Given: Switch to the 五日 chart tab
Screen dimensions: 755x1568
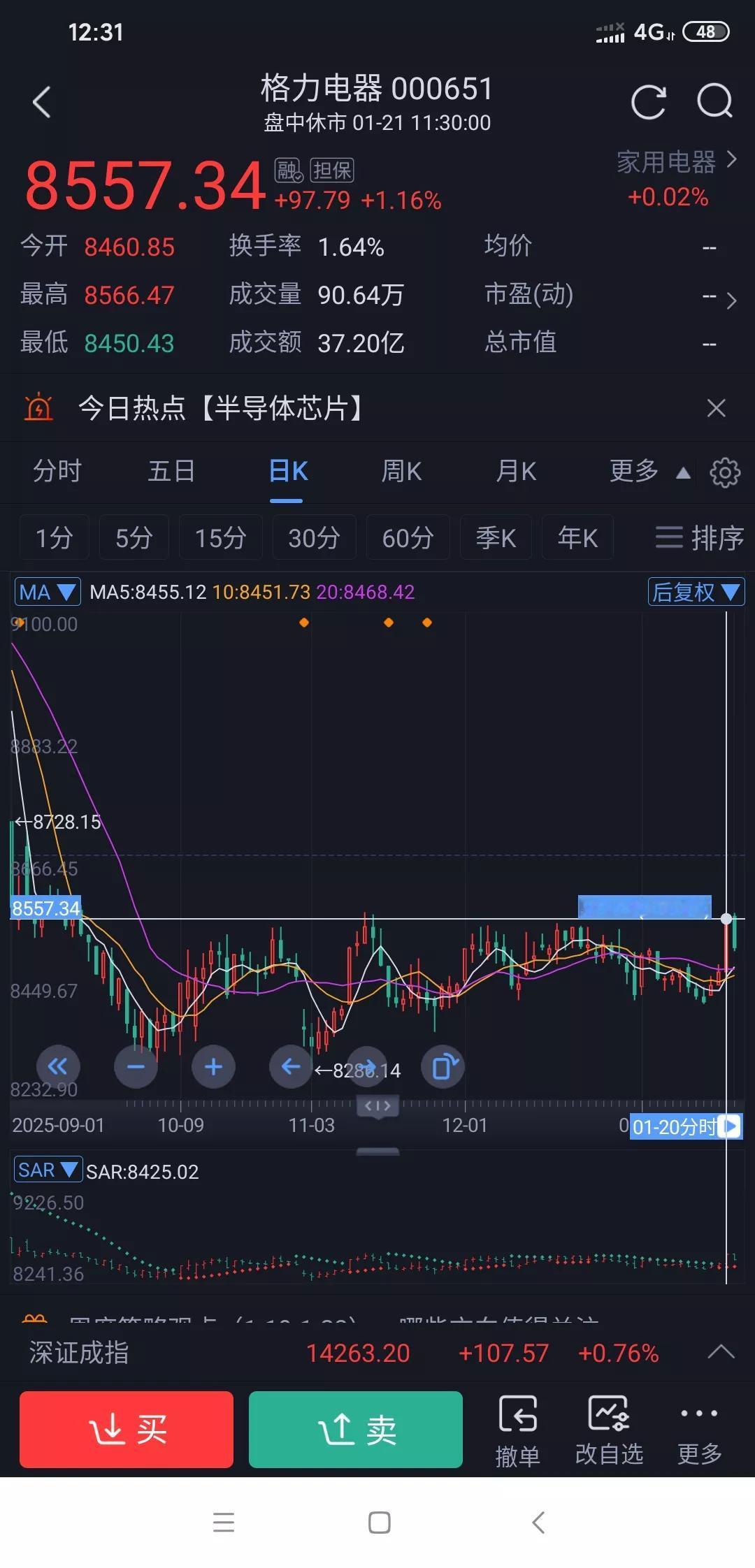Looking at the screenshot, I should [x=171, y=471].
